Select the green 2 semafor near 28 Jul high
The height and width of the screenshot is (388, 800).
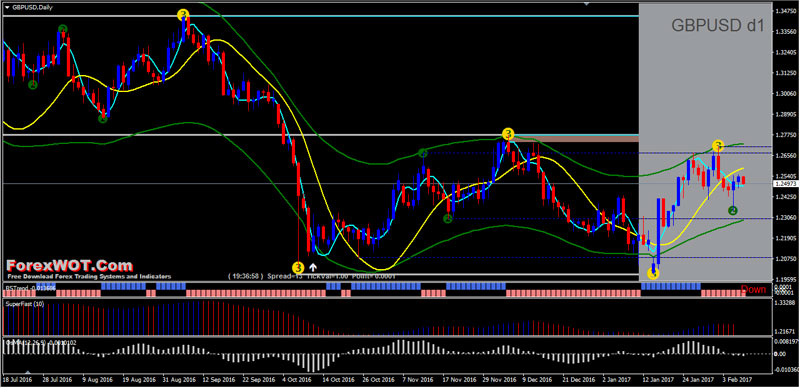(x=62, y=29)
